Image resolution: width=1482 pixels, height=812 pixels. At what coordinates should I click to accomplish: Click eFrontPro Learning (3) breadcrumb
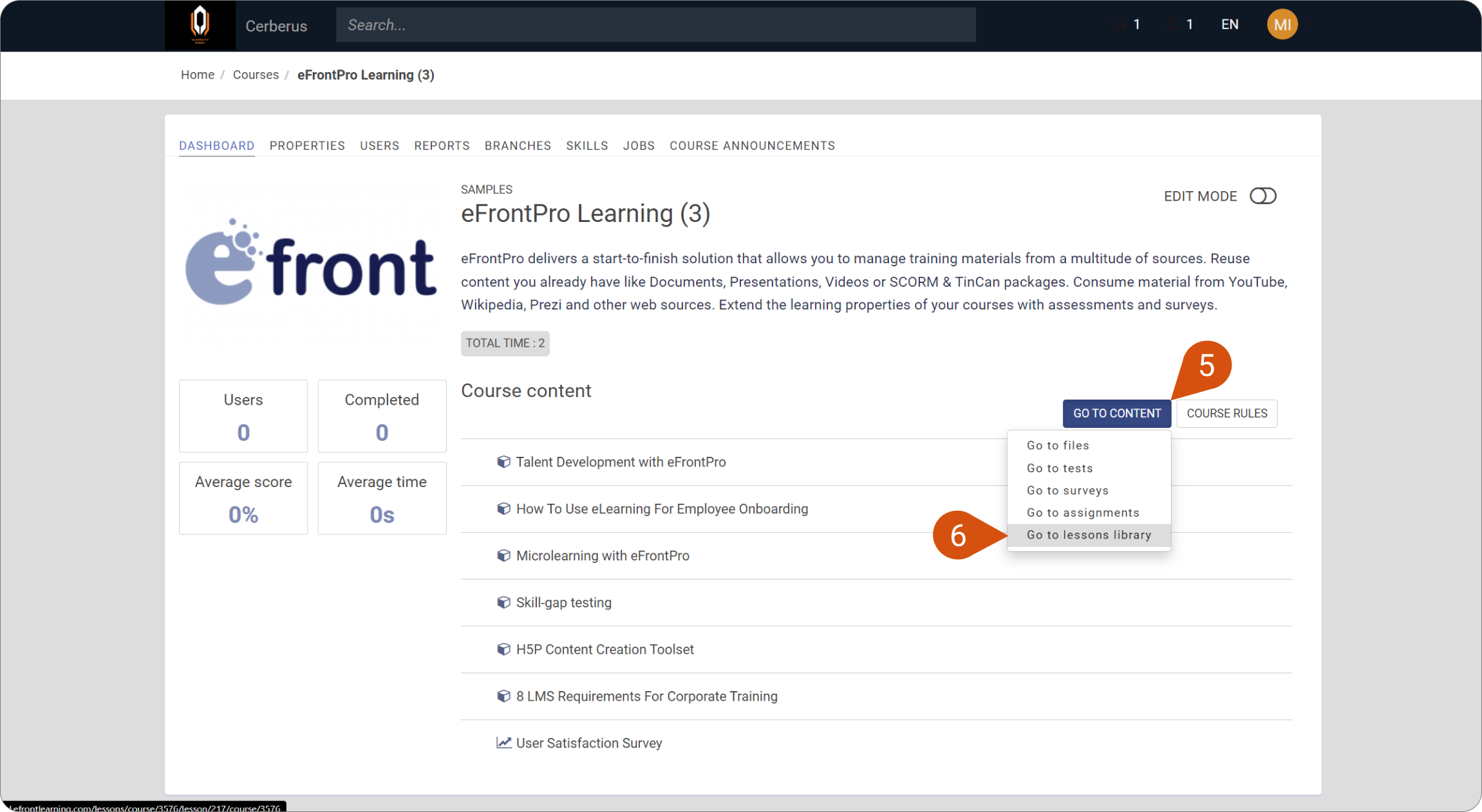point(366,75)
